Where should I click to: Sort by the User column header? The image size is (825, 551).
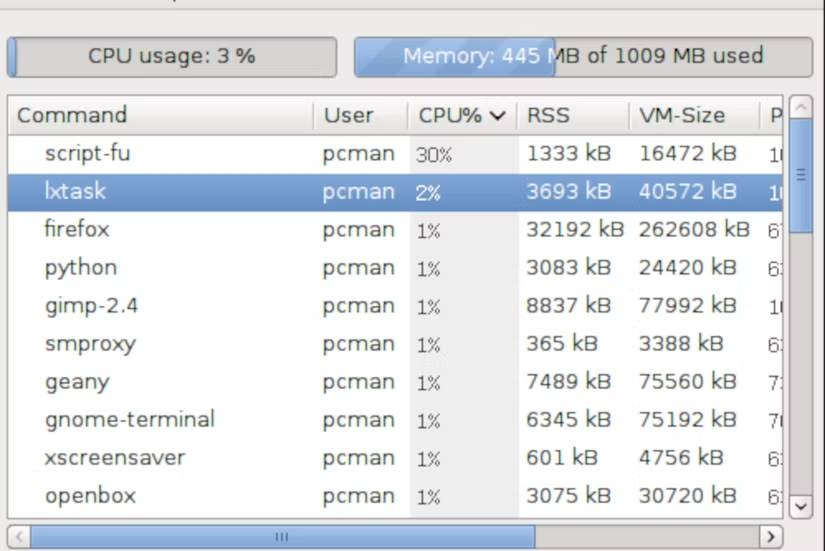pyautogui.click(x=361, y=115)
